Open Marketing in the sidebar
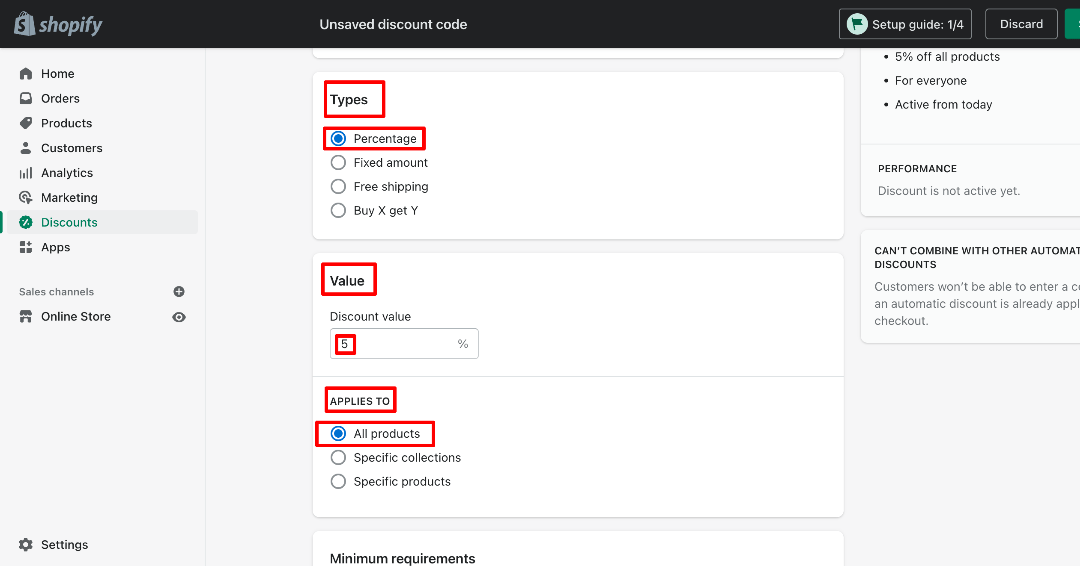The height and width of the screenshot is (566, 1080). (70, 198)
